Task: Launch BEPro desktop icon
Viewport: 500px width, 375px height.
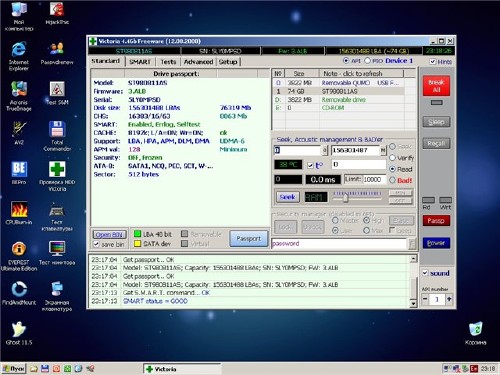Action: tap(19, 173)
